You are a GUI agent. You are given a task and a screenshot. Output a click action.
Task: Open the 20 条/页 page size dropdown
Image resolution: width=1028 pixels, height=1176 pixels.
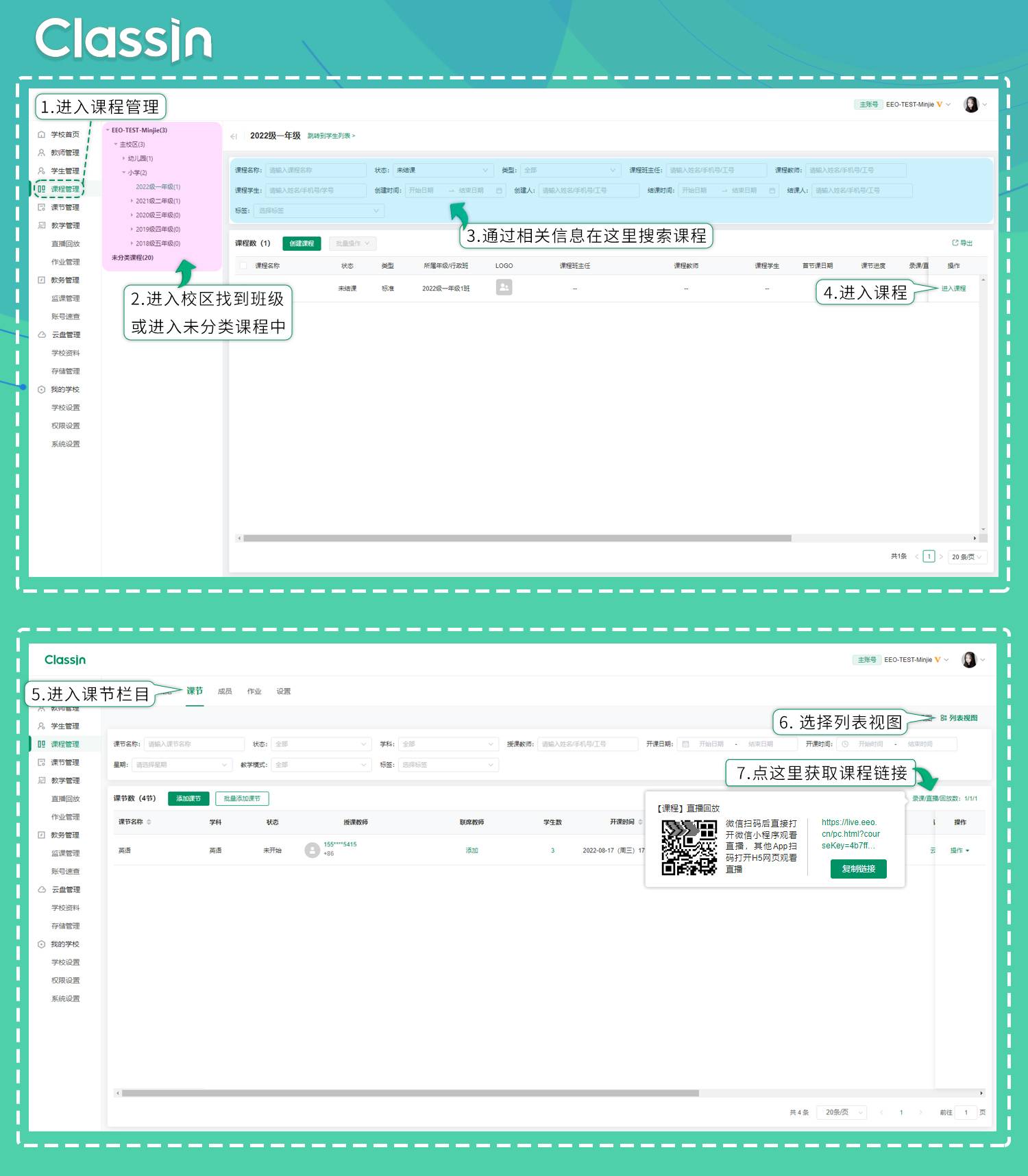pyautogui.click(x=967, y=556)
